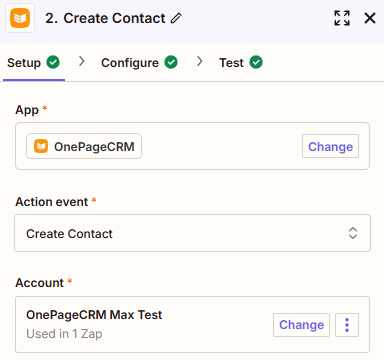Click the Action event field label
This screenshot has width=384, height=360.
(x=52, y=202)
